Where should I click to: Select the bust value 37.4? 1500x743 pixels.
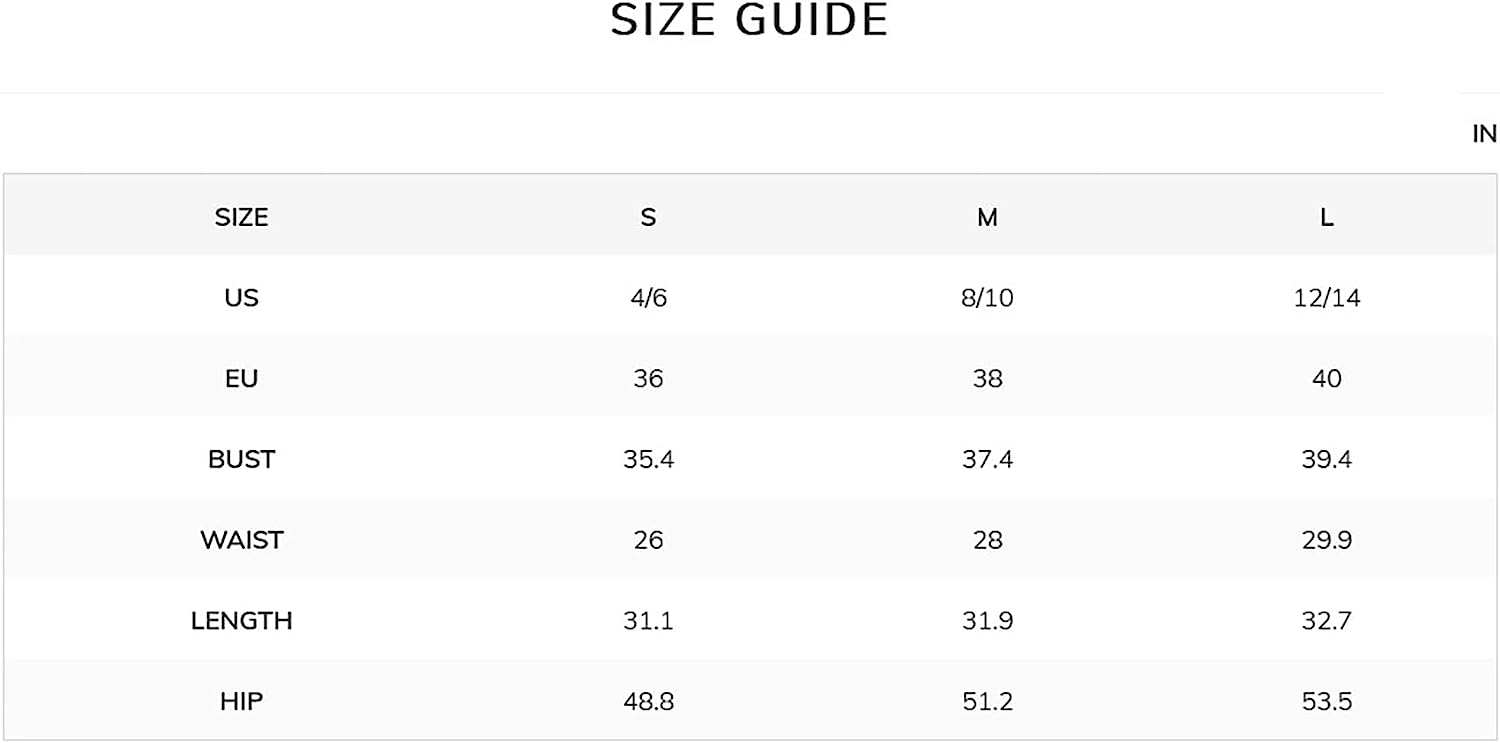(x=987, y=459)
